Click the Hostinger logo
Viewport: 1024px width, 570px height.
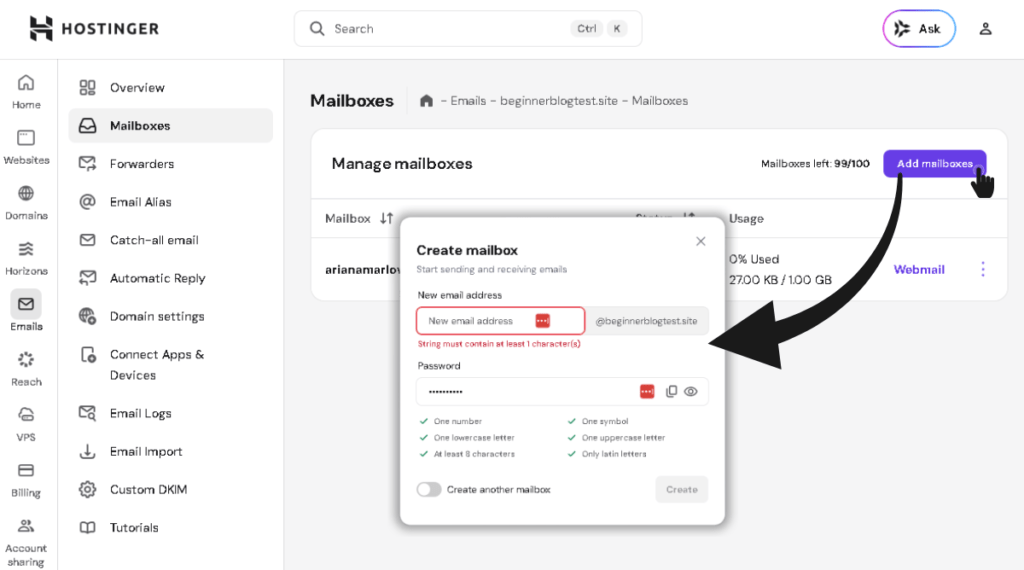tap(94, 29)
